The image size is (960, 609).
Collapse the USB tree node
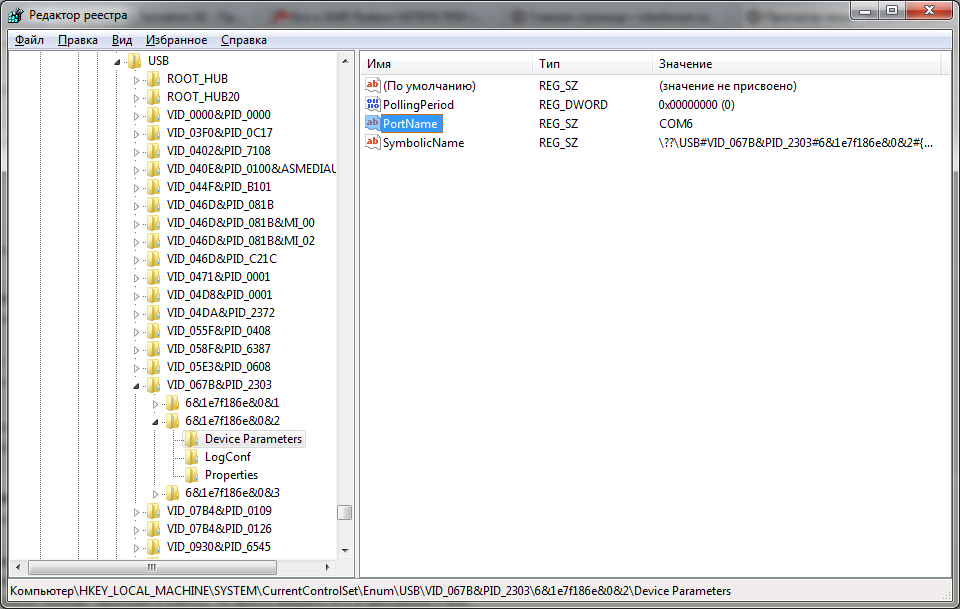117,61
